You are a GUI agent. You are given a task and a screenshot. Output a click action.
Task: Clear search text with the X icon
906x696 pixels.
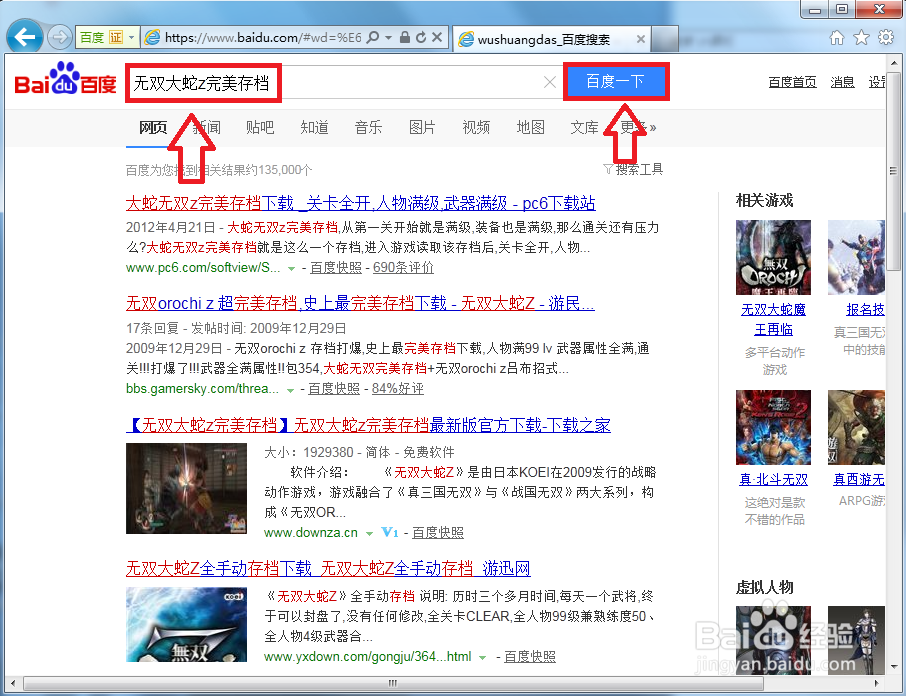tap(549, 83)
